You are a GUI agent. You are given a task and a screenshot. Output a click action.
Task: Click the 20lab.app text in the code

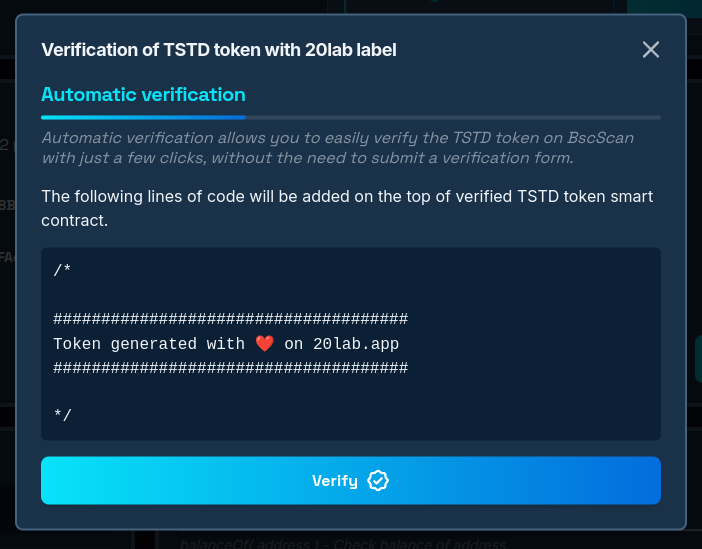(x=356, y=344)
